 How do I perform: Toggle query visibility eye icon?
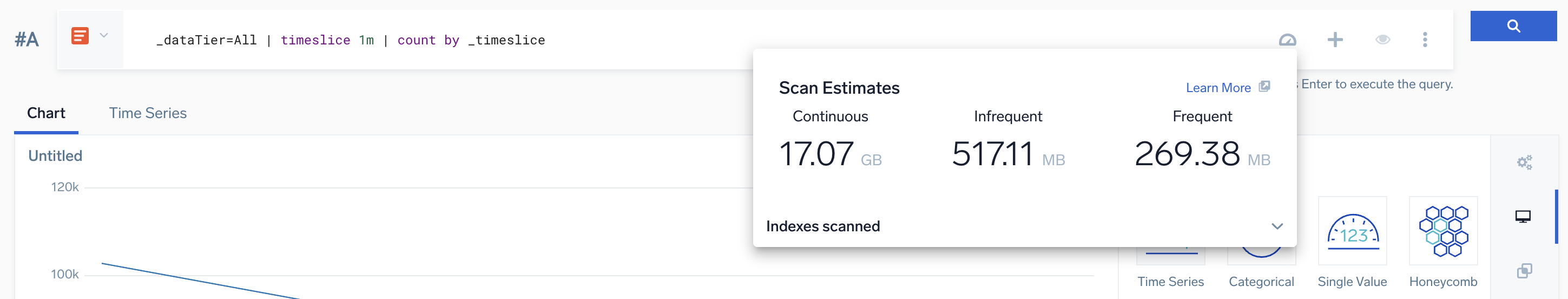click(x=1382, y=40)
